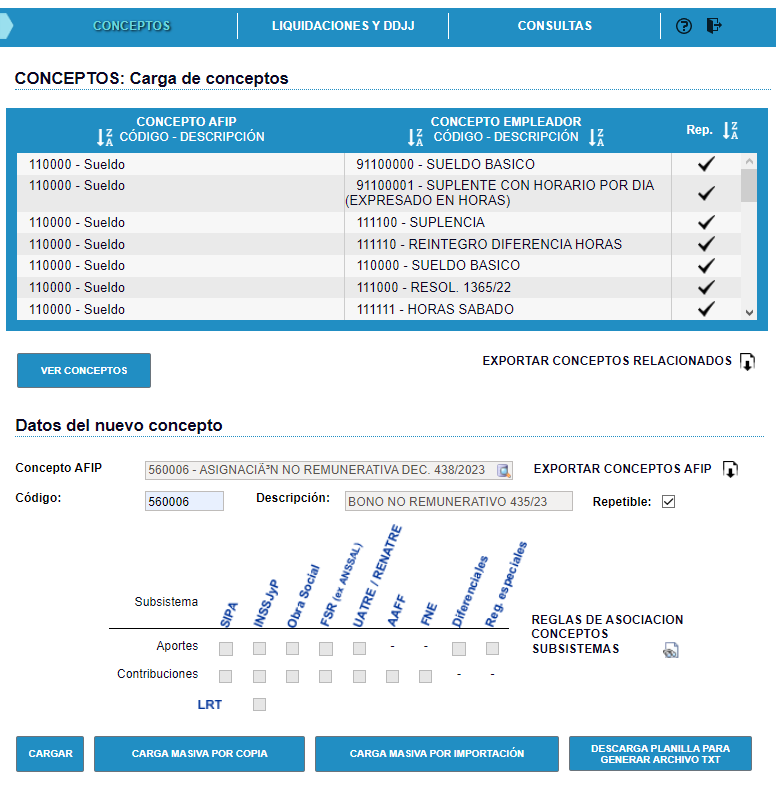Check Contribuciones FNE checkbox
The height and width of the screenshot is (791, 776).
click(x=425, y=676)
